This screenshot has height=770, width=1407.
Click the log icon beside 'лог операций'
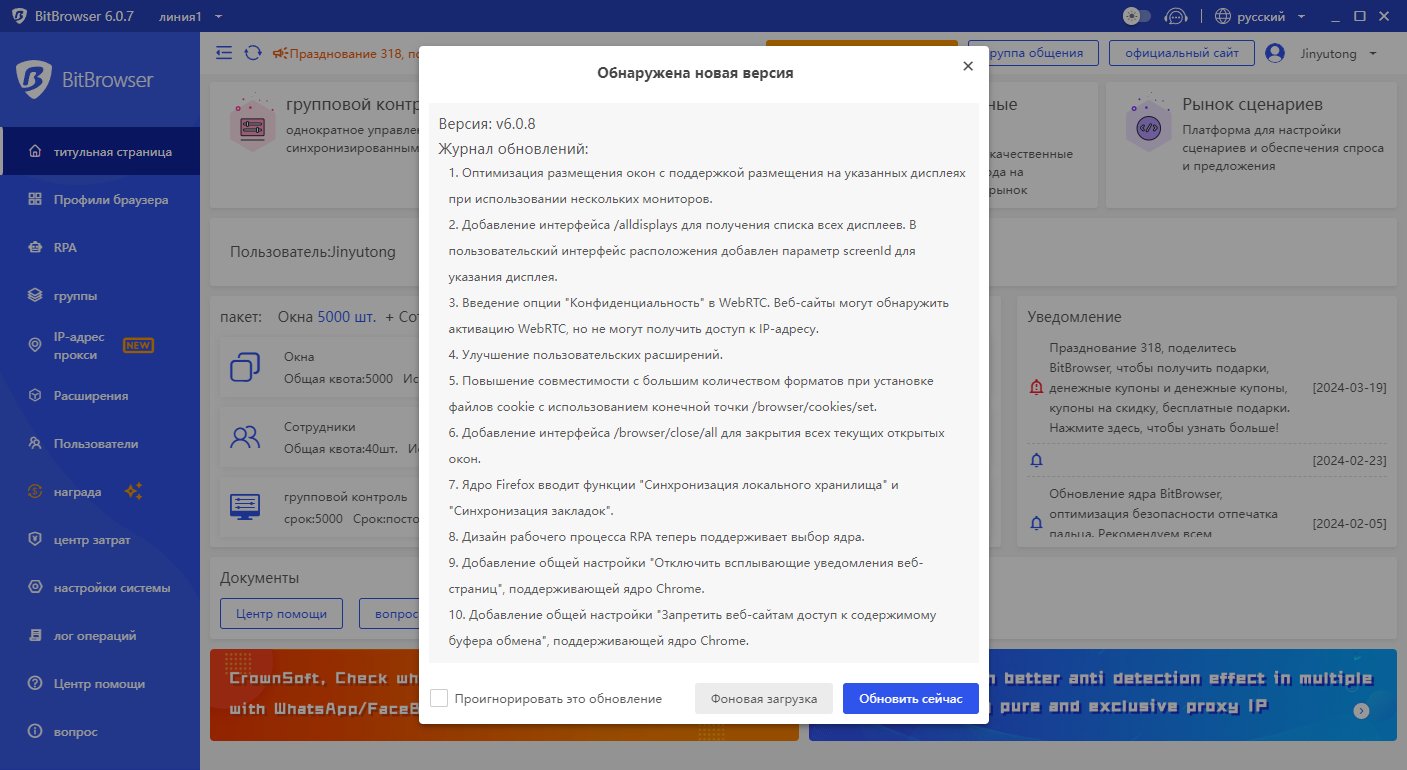pos(35,636)
